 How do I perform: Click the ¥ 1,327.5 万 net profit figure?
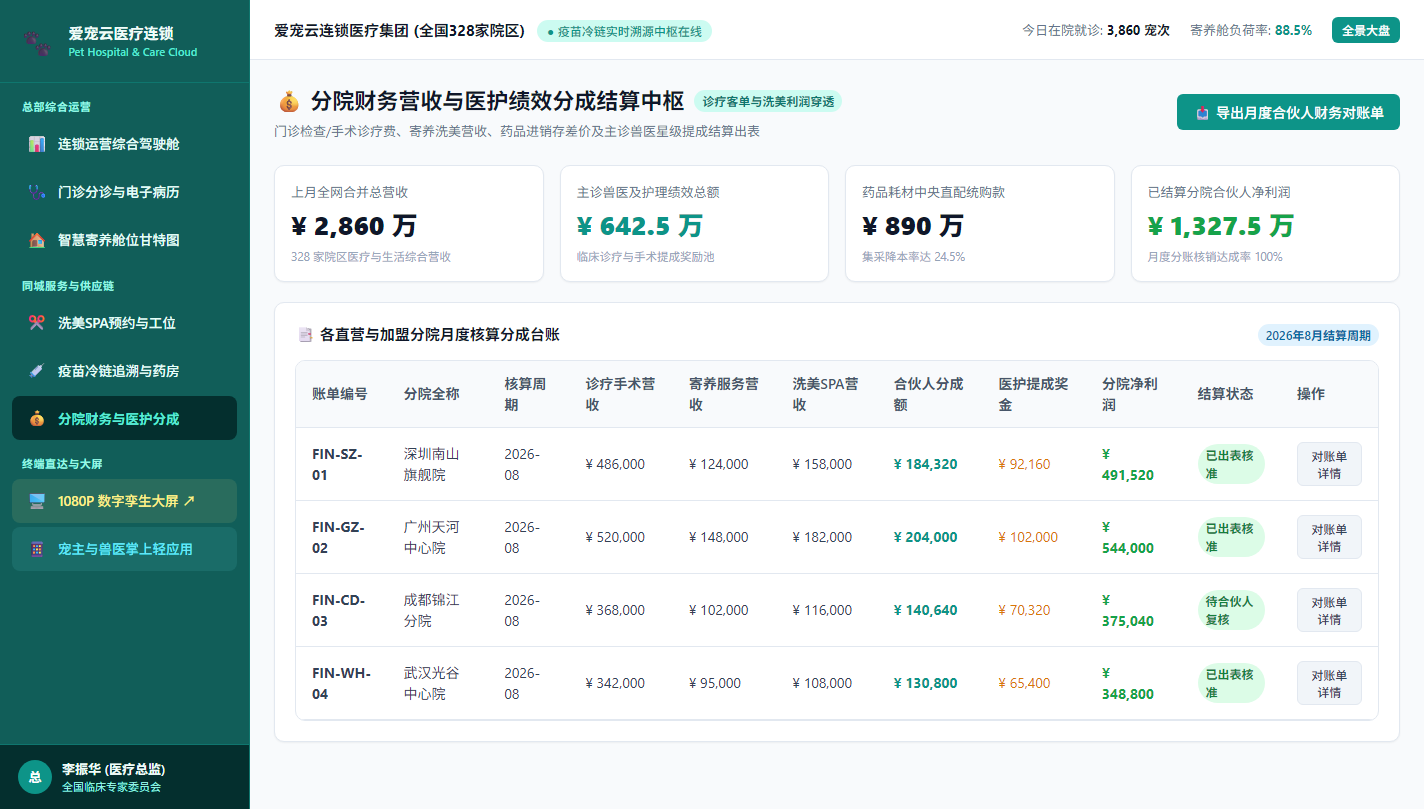pos(1221,225)
